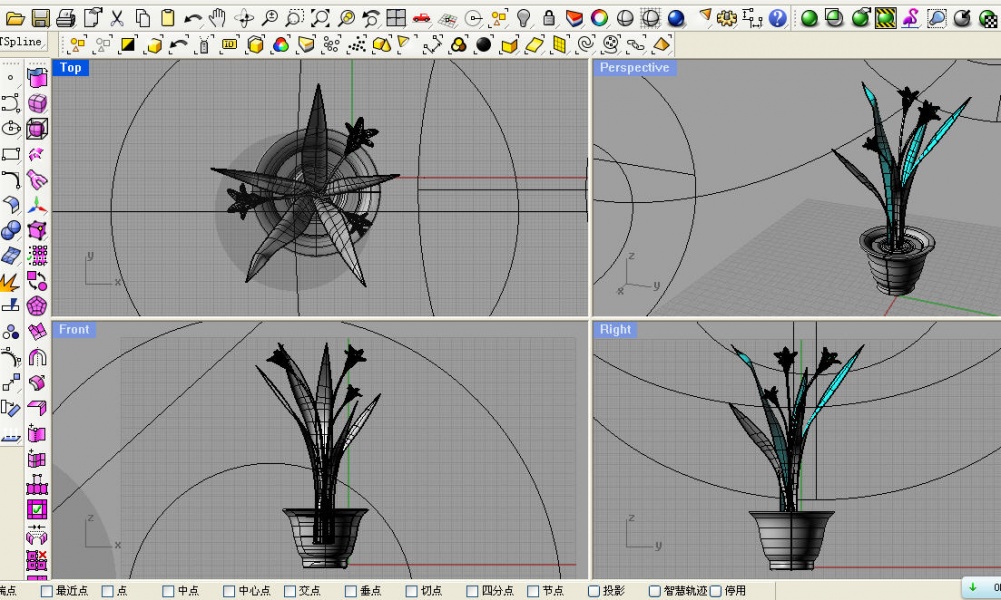The width and height of the screenshot is (1001, 600).
Task: Enable 最近点 object snap checkbox
Action: click(46, 591)
